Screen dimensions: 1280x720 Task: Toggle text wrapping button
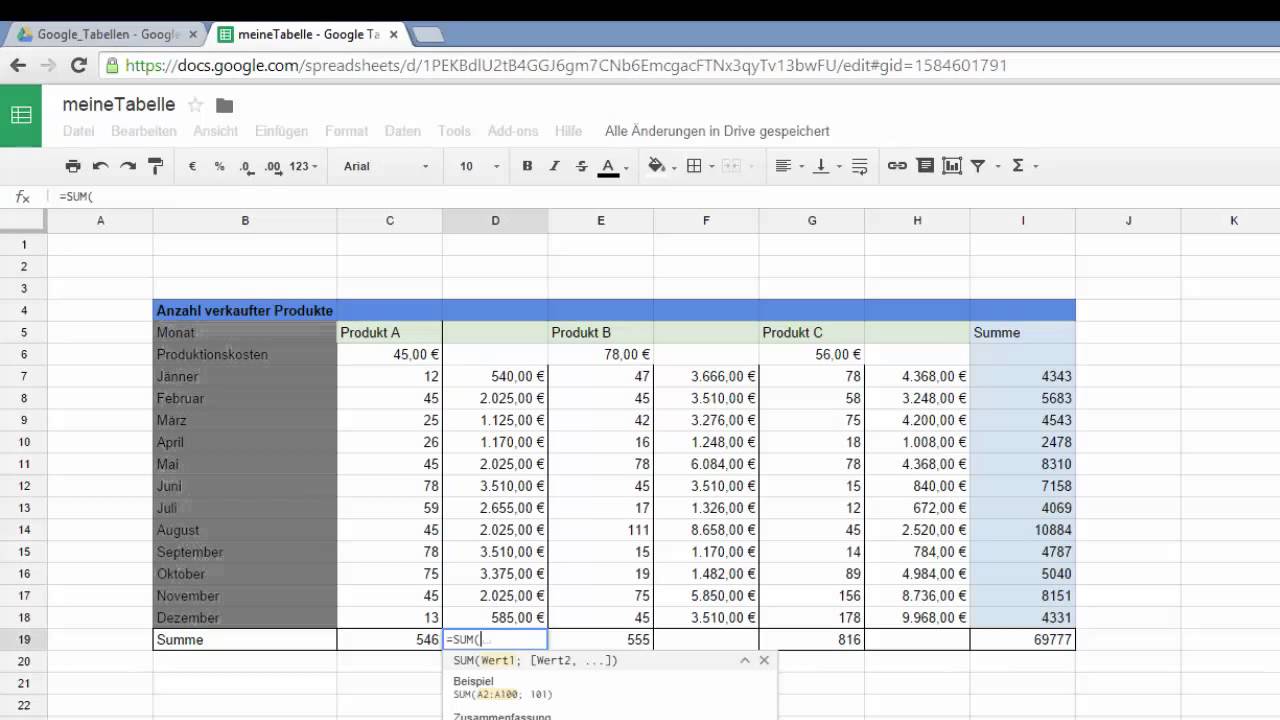(x=859, y=166)
